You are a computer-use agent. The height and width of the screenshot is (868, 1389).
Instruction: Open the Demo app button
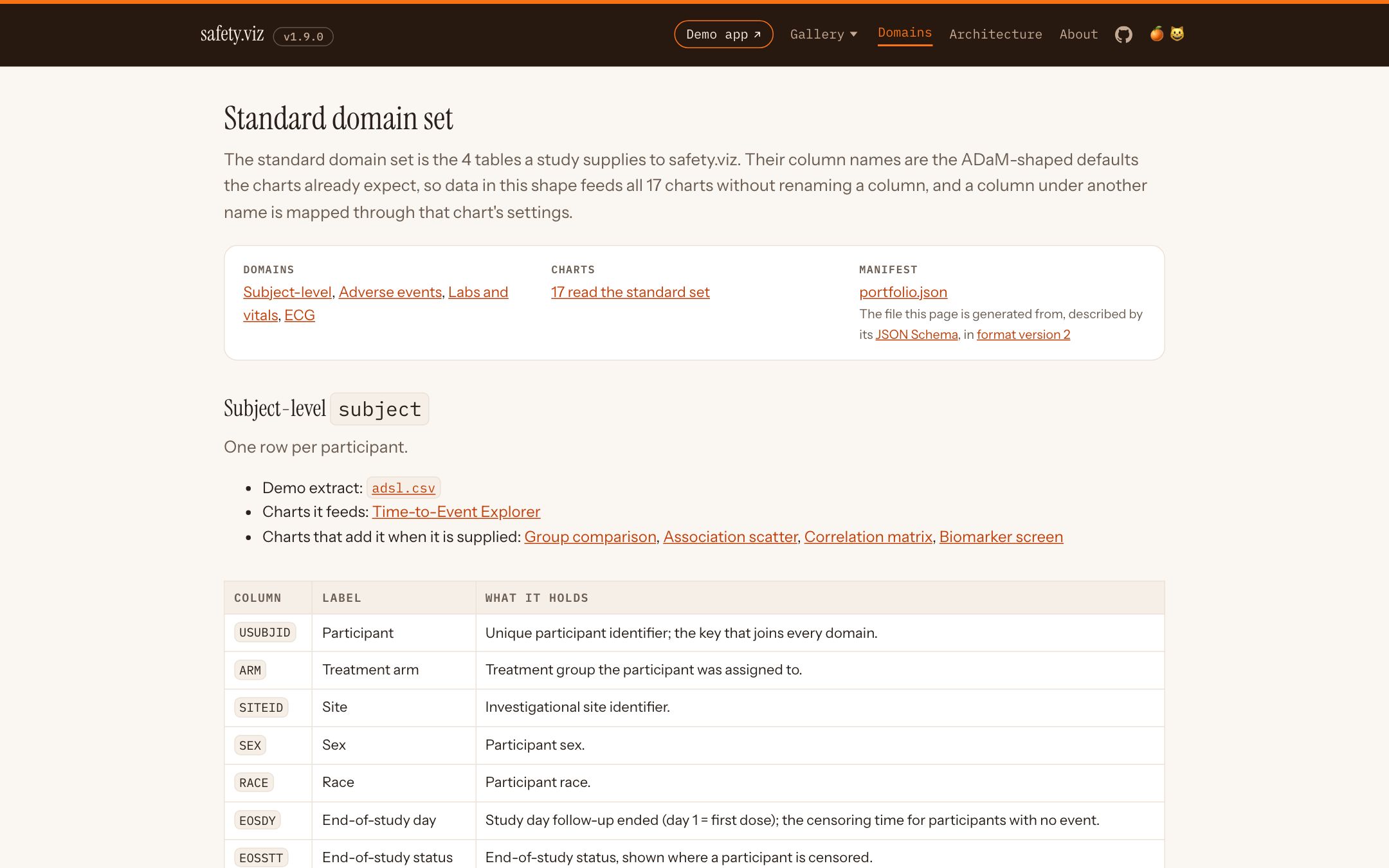(723, 35)
